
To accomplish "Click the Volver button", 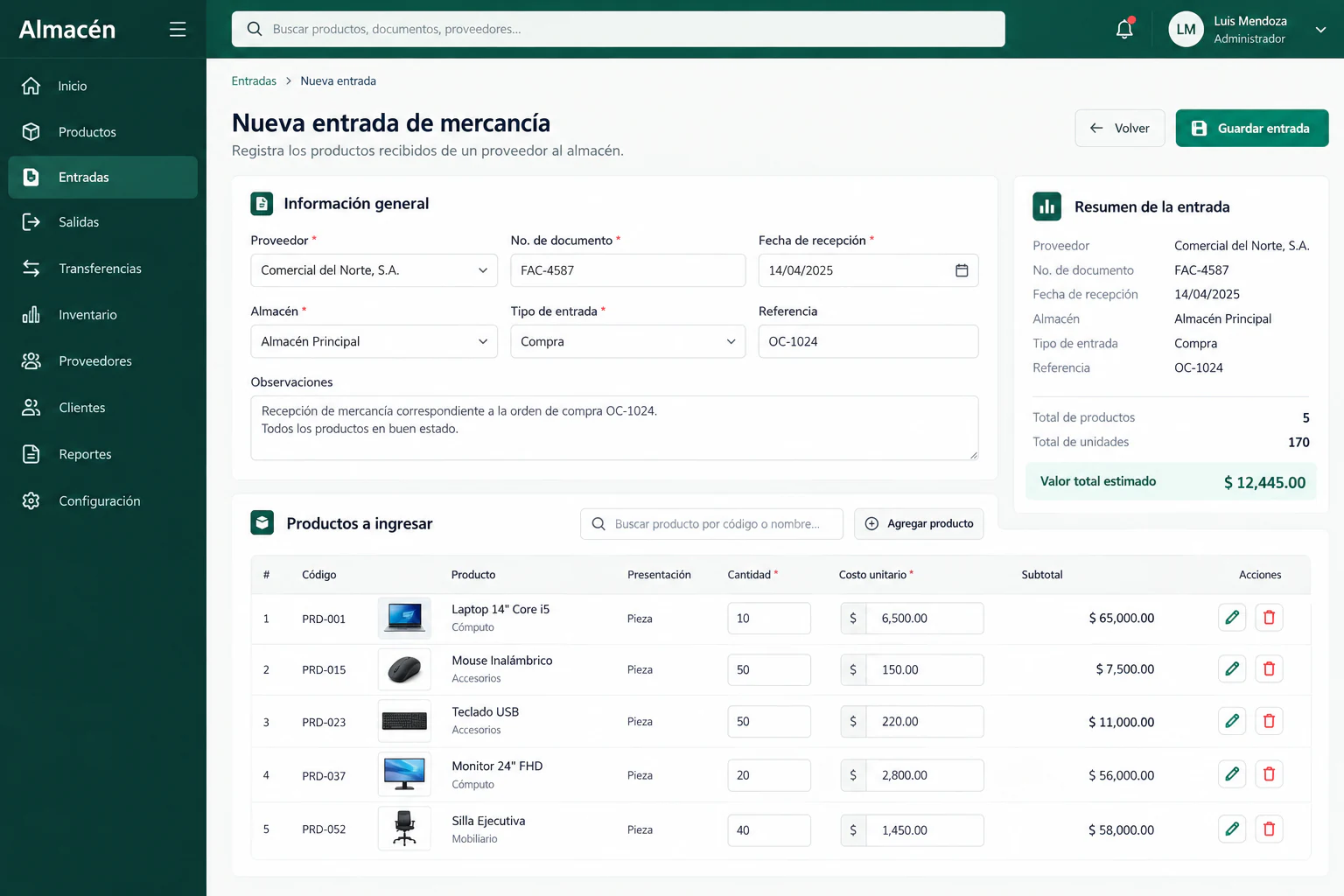I will [1120, 128].
